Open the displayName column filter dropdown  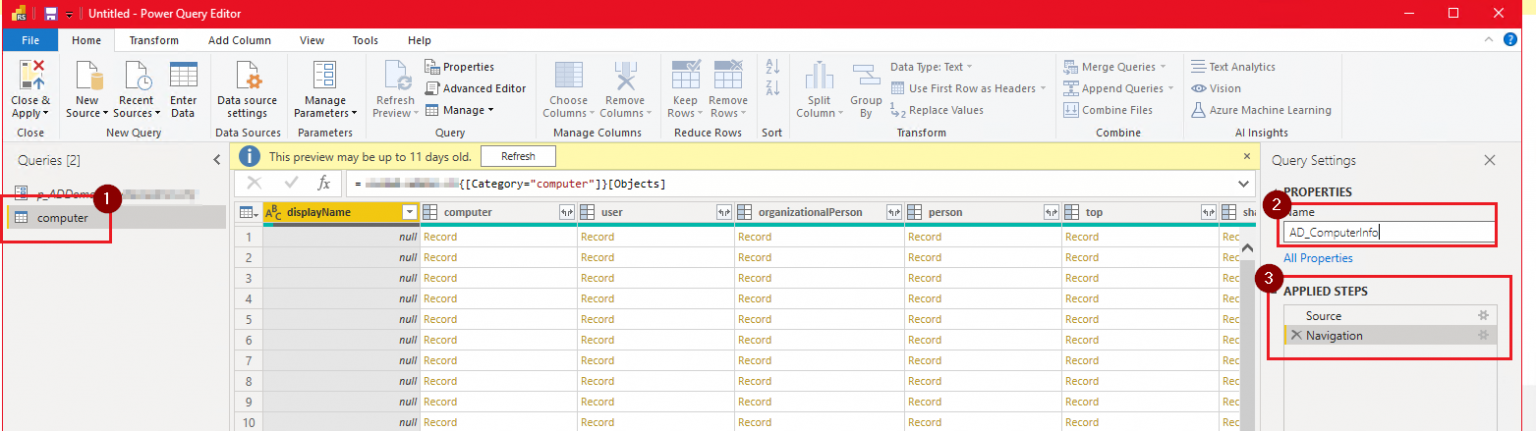[408, 212]
